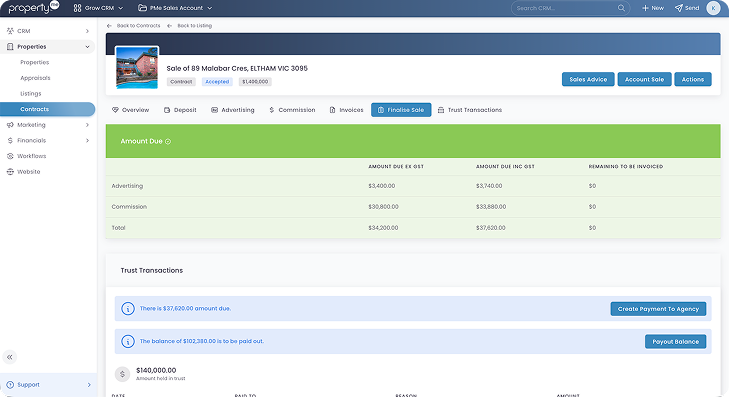
Task: Expand the Support menu arrow
Action: [x=89, y=385]
